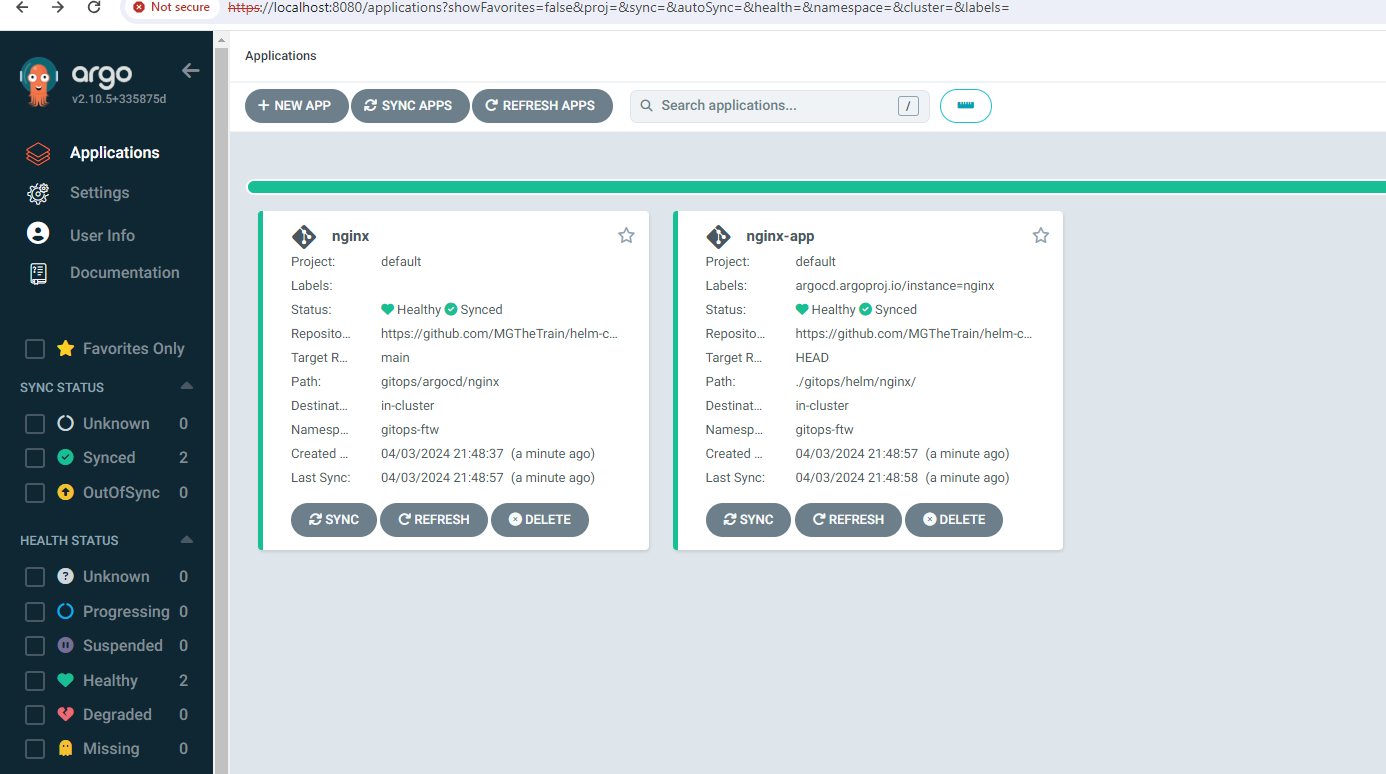Click the Healthy heart icon on nginx card
The width and height of the screenshot is (1386, 774).
pyautogui.click(x=388, y=310)
